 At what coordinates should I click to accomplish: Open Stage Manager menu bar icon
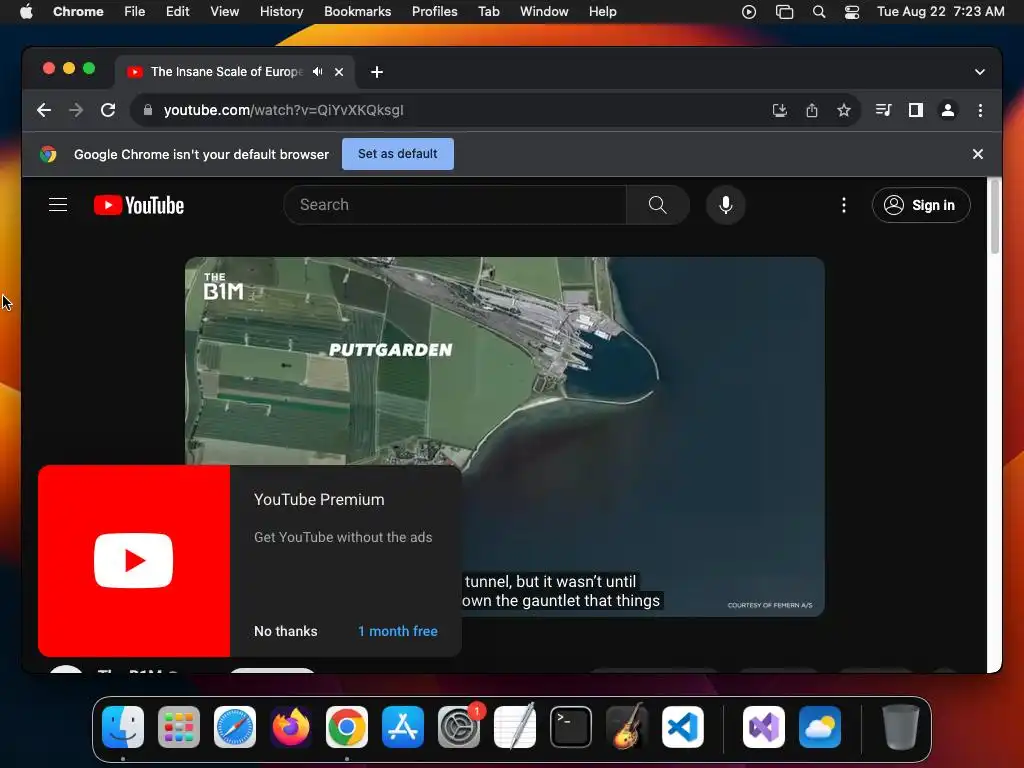point(784,12)
